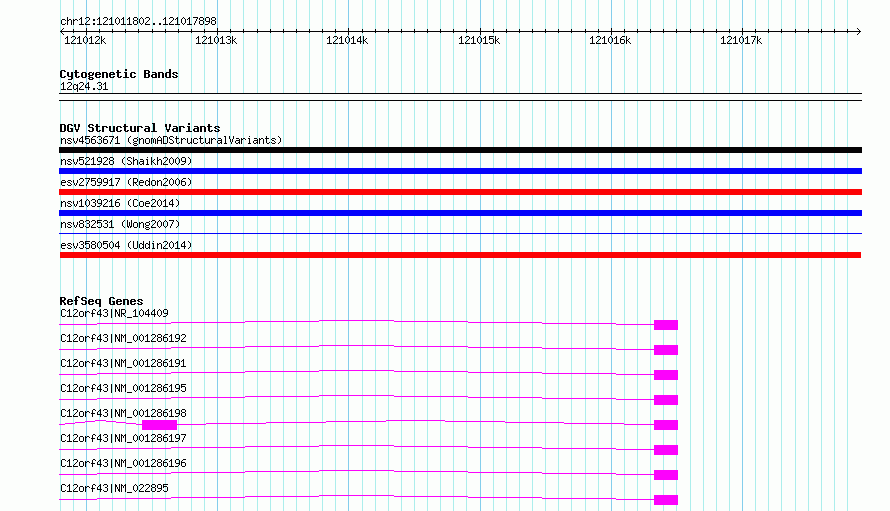Click the blue nsv521928 variant bar
Screen dimensions: 890x511
point(460,171)
